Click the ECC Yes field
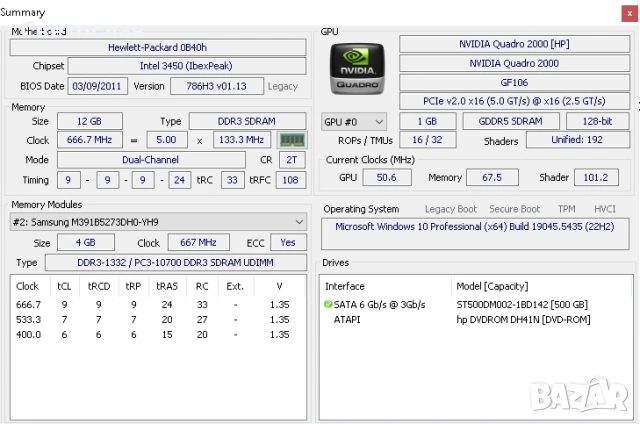Viewport: 640px width, 424px height. click(x=288, y=242)
